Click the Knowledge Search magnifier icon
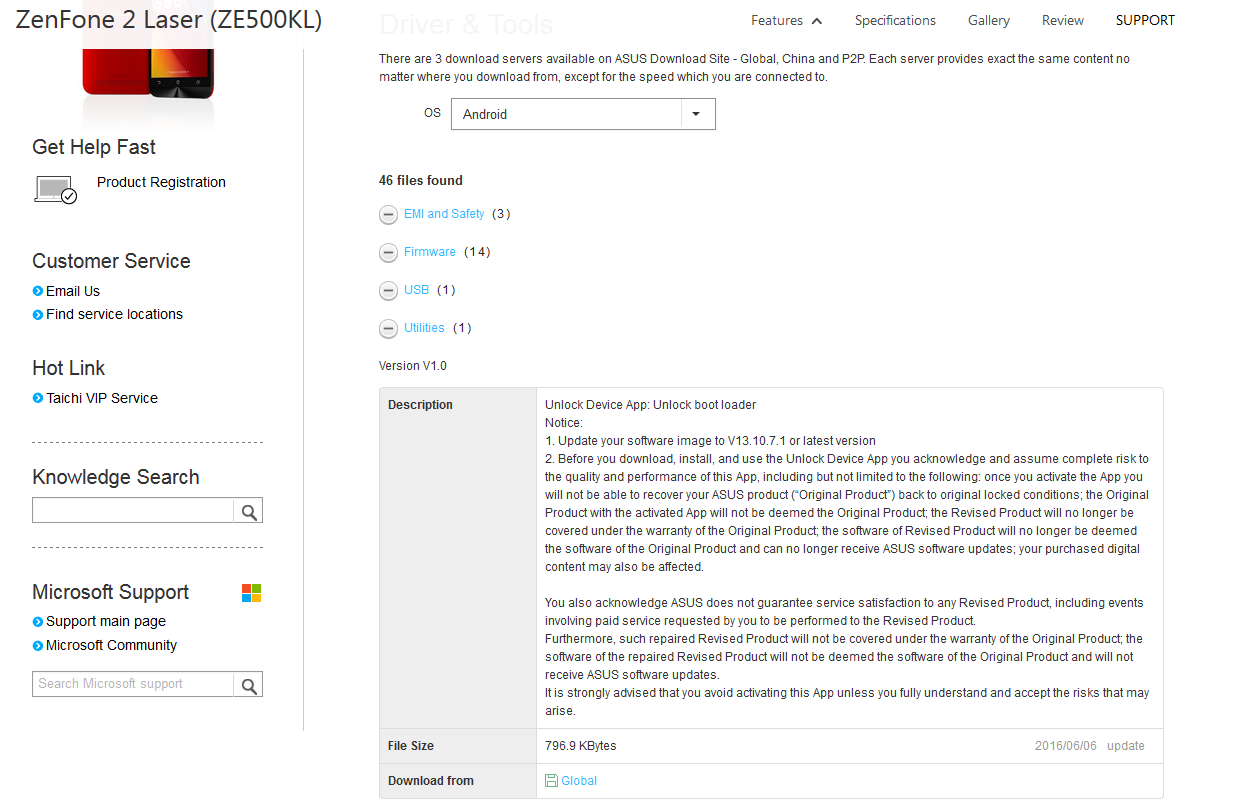This screenshot has width=1250, height=808. tap(249, 512)
